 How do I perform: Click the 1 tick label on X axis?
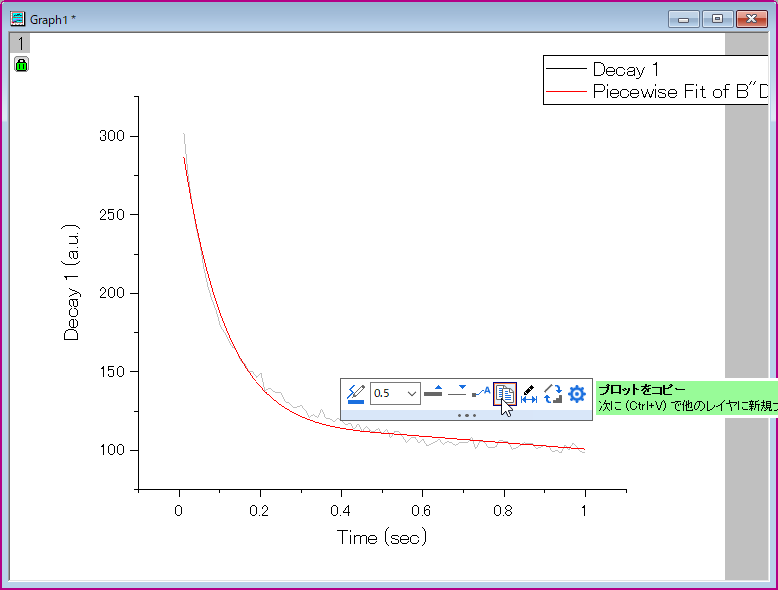pyautogui.click(x=584, y=511)
